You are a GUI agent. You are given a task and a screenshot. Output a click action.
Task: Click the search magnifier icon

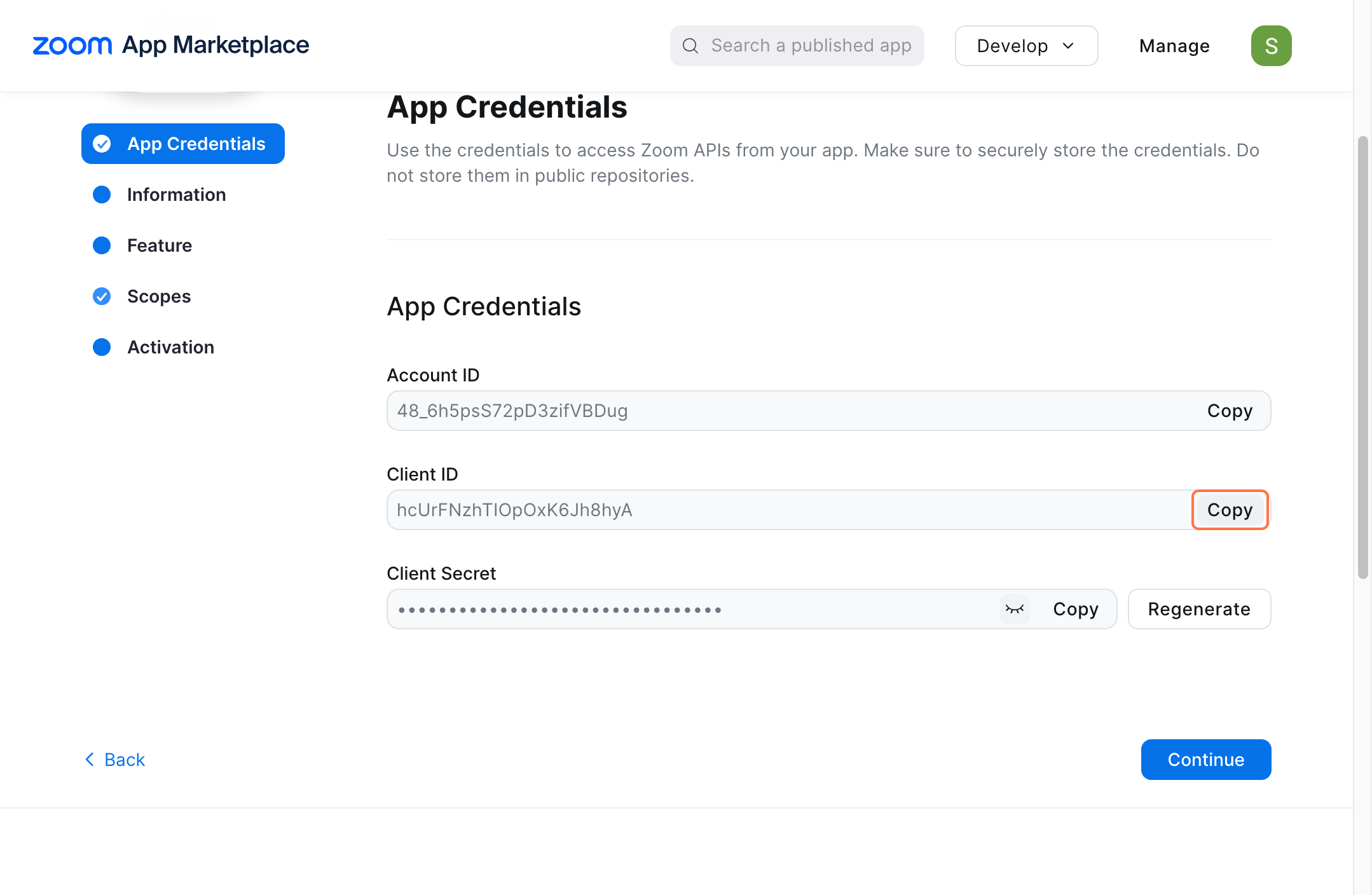click(x=690, y=46)
